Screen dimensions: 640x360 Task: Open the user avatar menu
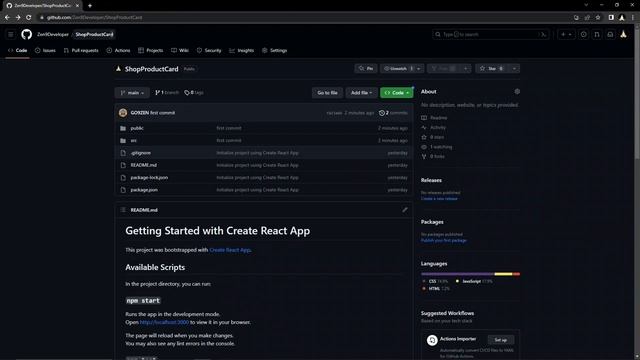pos(623,35)
